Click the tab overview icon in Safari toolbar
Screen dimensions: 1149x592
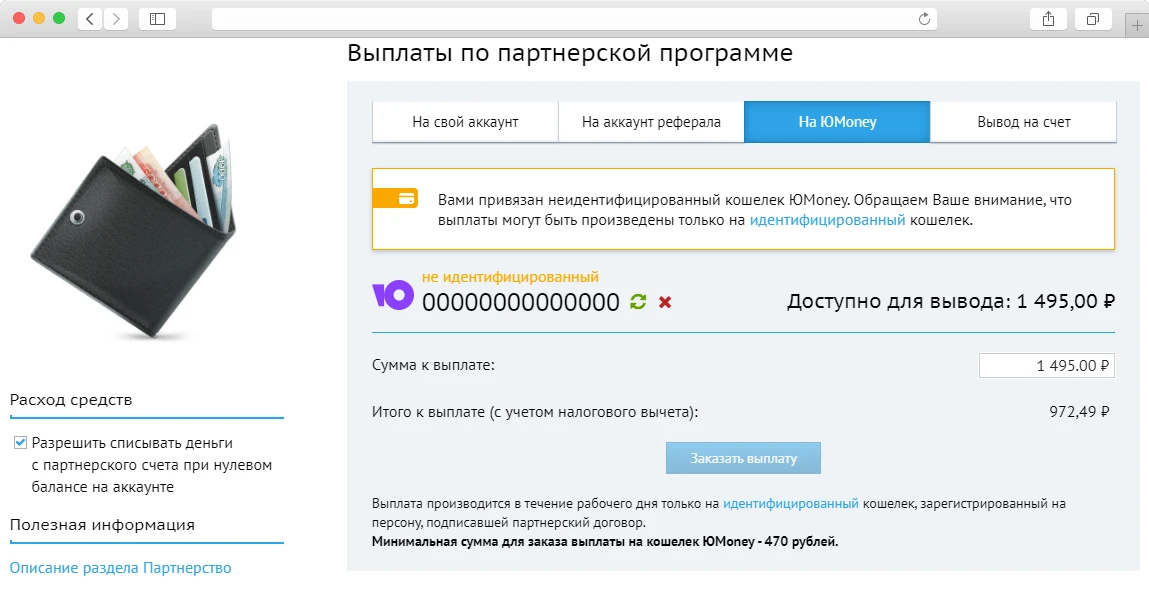coord(1093,18)
